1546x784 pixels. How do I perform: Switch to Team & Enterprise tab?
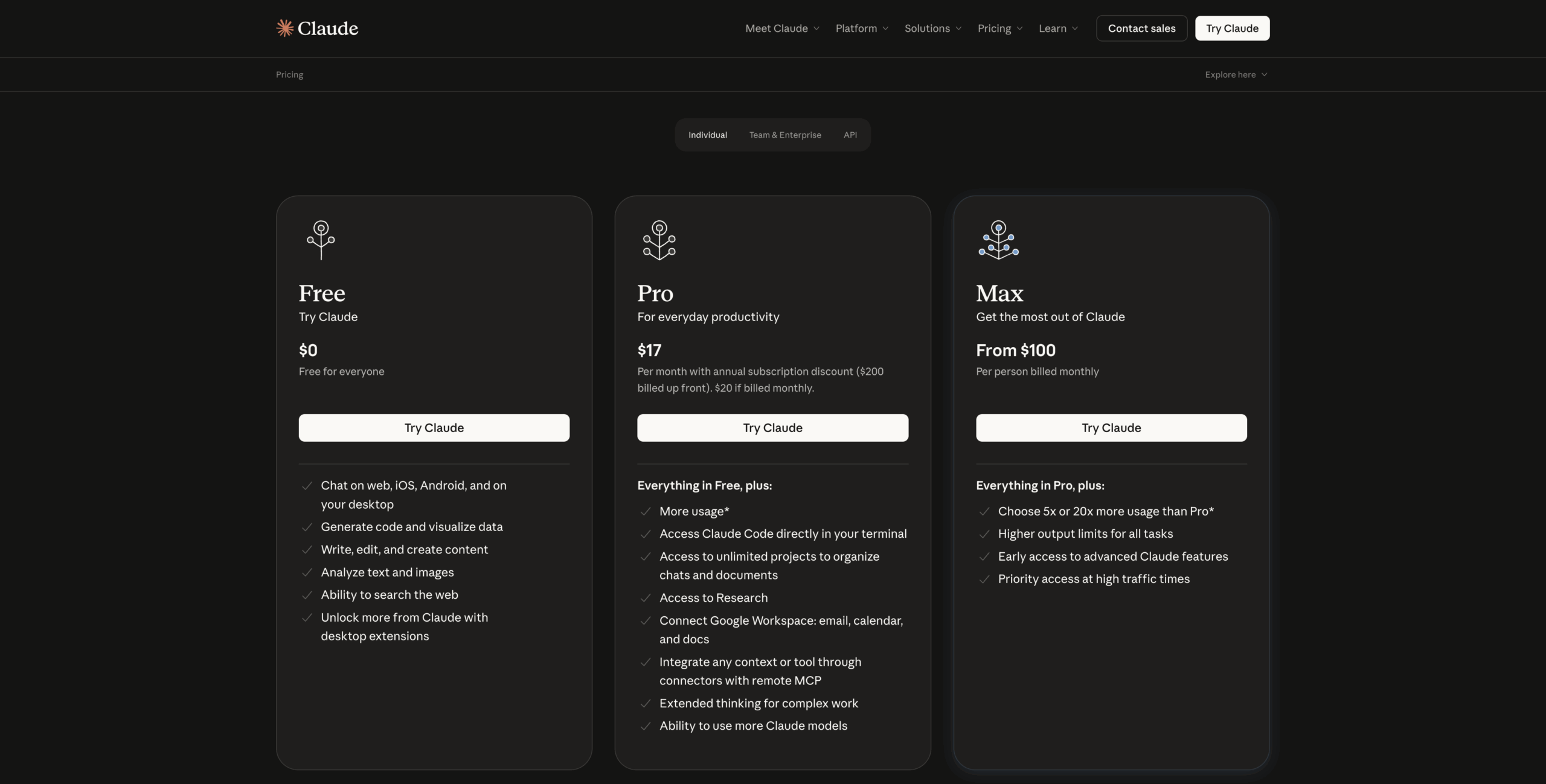(x=785, y=135)
